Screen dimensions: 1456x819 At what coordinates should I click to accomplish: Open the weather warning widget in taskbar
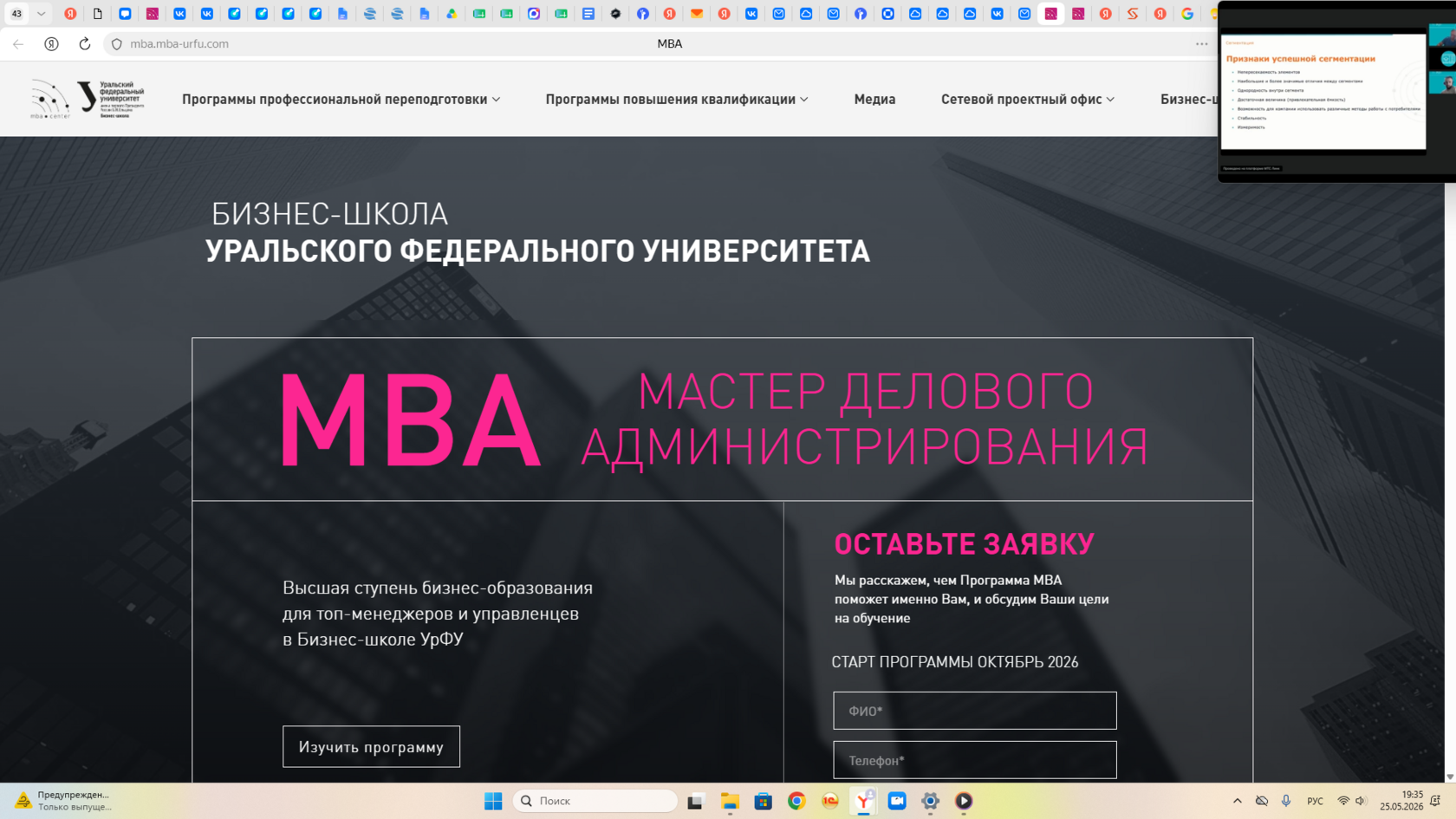(x=65, y=801)
